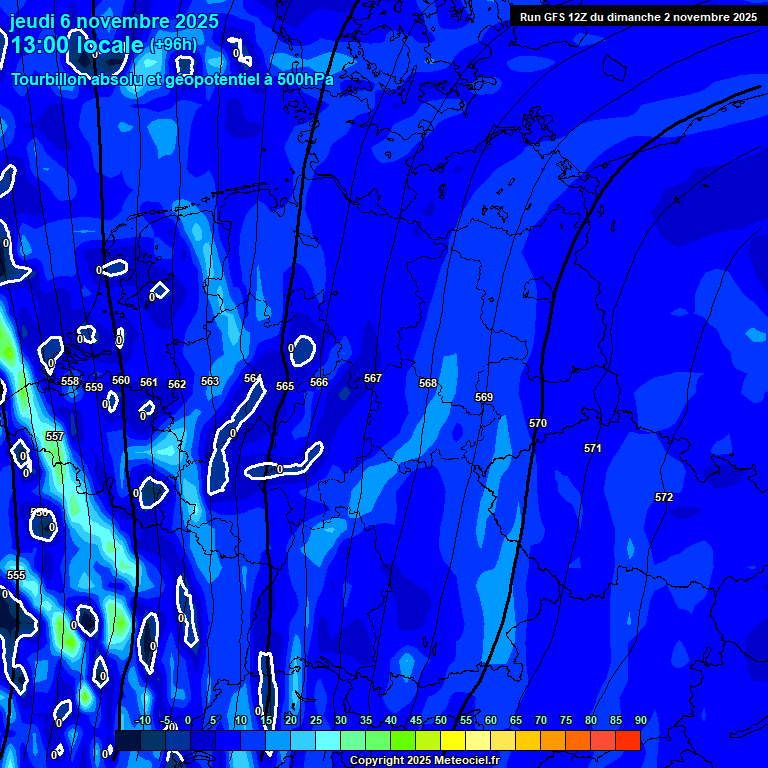Click the 570 geopotential contour label
Viewport: 768px width, 768px height.
[538, 423]
